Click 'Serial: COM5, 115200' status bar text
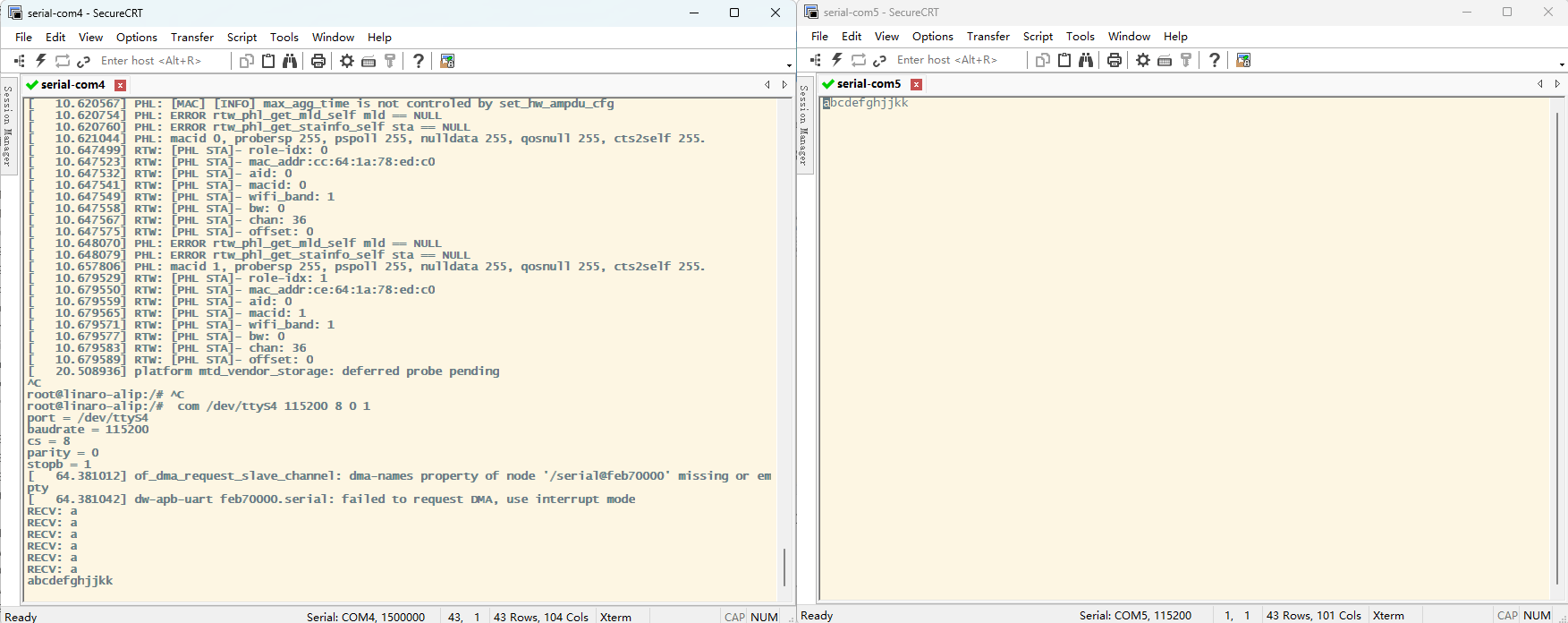1568x623 pixels. (1135, 616)
